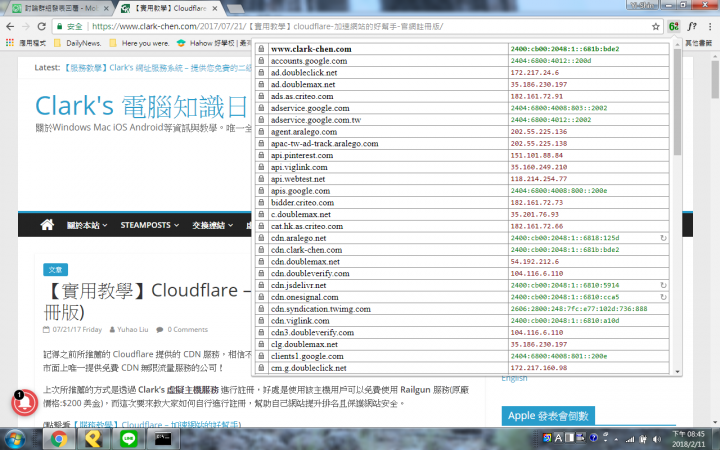Open LINE app from the taskbar
Screen dimensions: 720x450
tap(129, 439)
